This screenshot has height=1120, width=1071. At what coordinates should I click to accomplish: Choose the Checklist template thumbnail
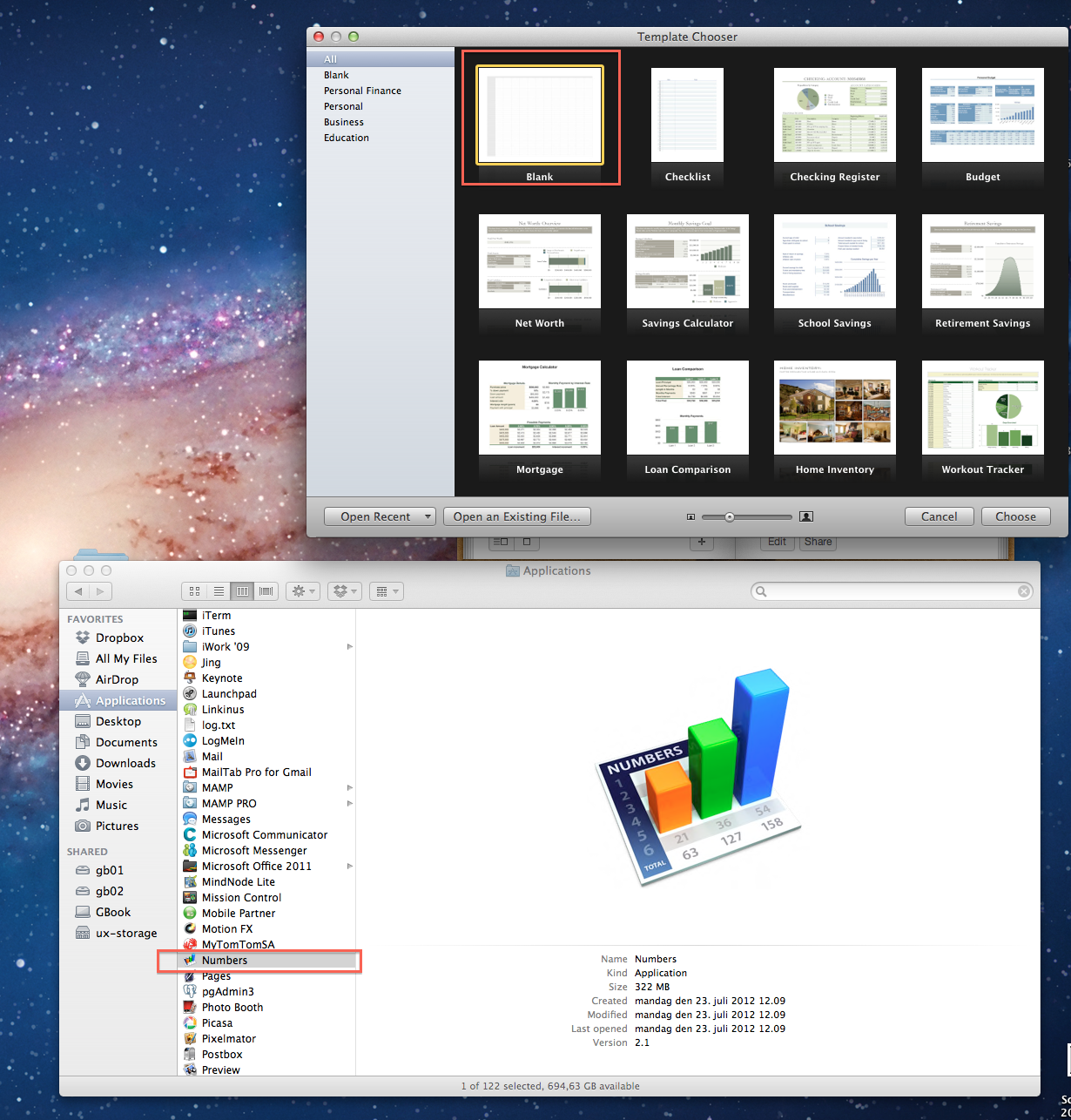(688, 115)
